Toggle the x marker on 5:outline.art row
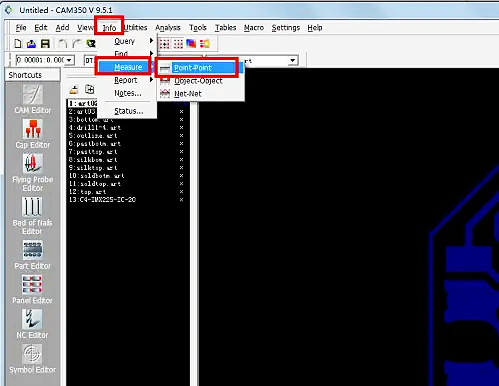This screenshot has width=499, height=386. click(x=181, y=135)
